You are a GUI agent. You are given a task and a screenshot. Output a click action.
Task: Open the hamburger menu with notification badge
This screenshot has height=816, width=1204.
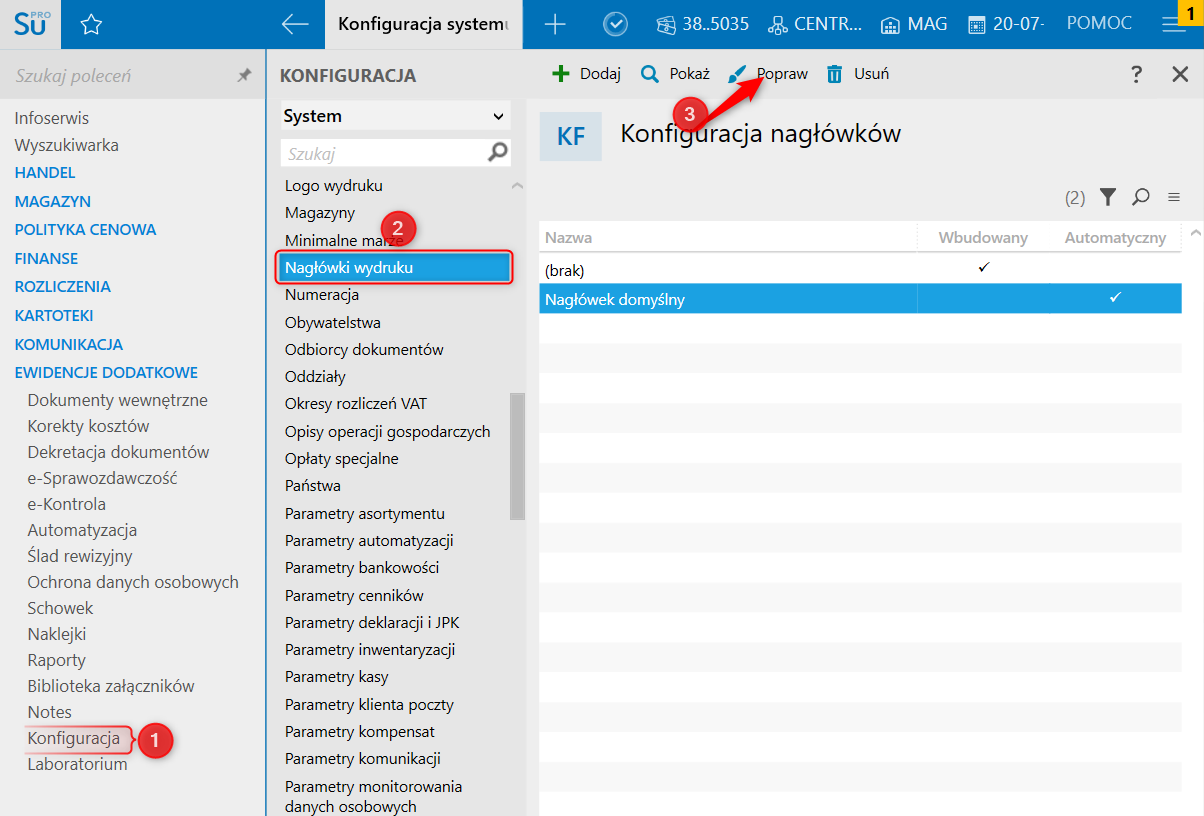(1173, 25)
